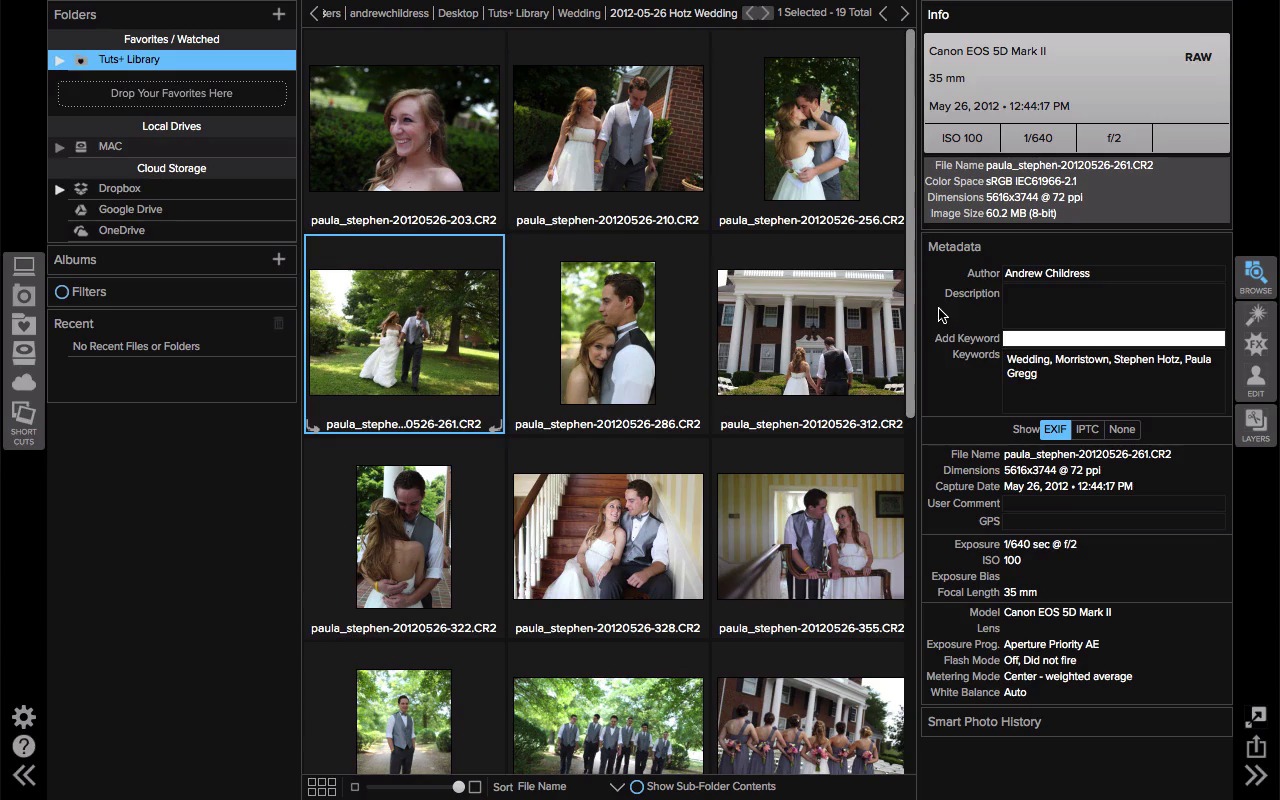The image size is (1280, 800).
Task: Click the small thumbnail size icon
Action: click(355, 787)
